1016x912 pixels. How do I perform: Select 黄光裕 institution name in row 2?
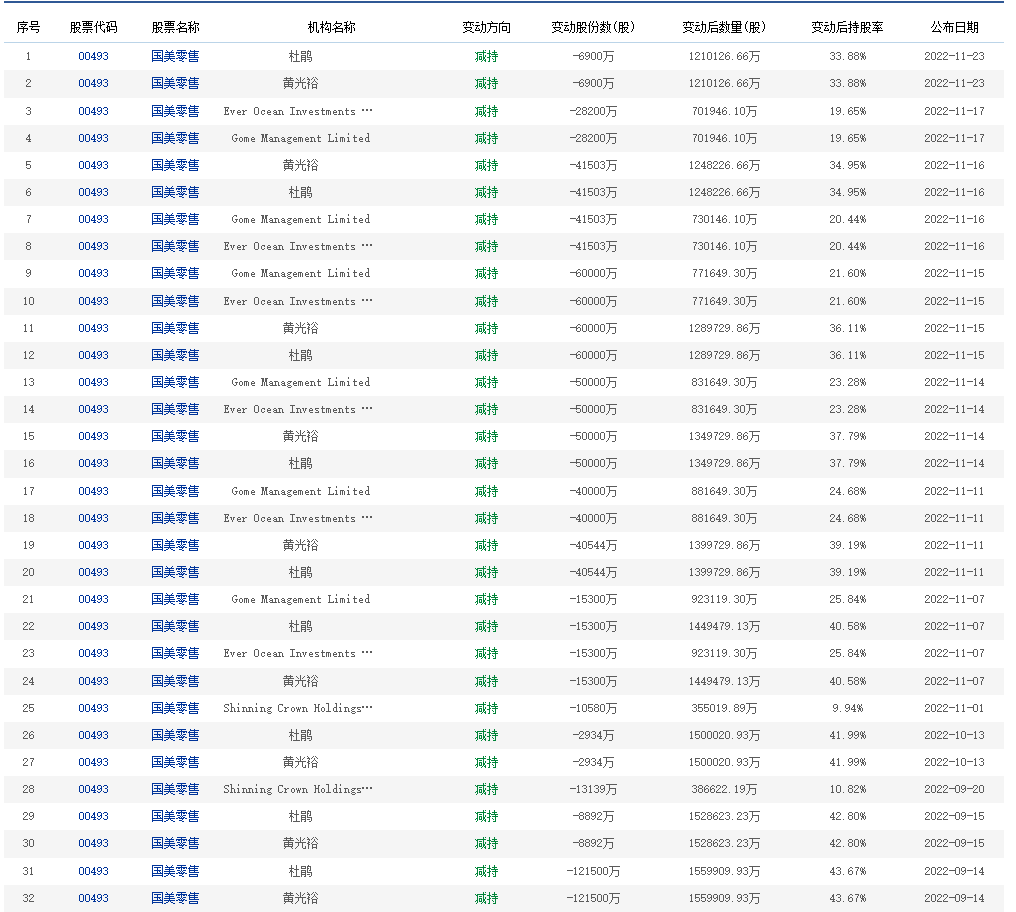coord(300,84)
